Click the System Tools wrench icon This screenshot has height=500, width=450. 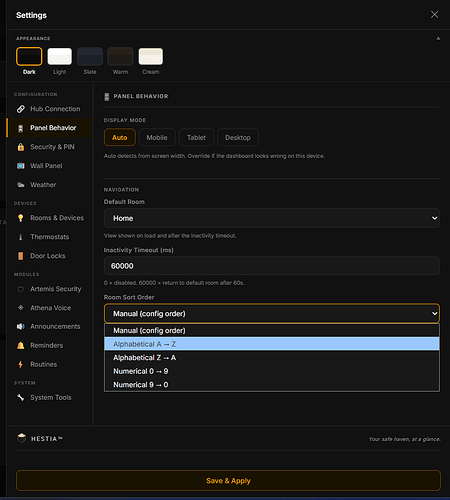(21, 397)
